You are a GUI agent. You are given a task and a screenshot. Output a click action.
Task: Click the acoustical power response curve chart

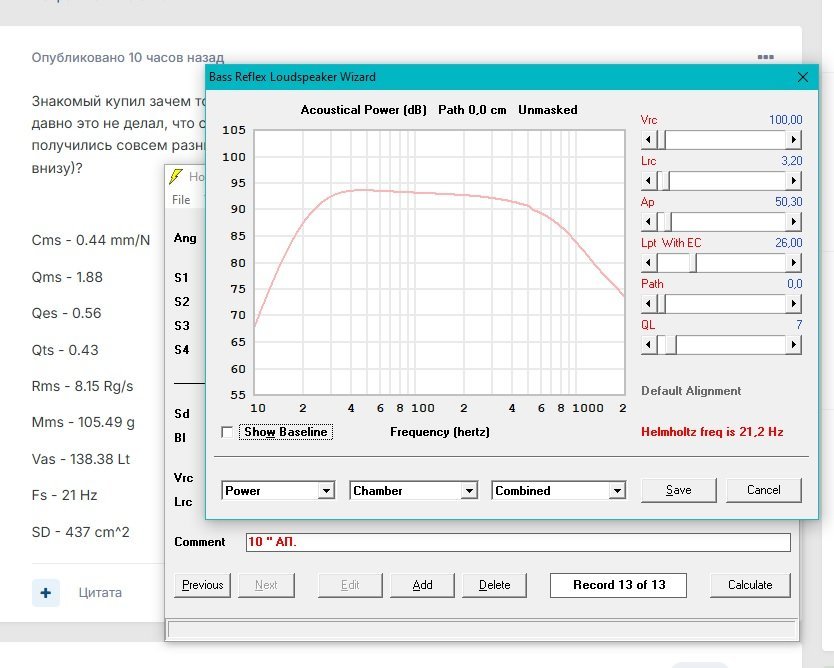click(439, 262)
